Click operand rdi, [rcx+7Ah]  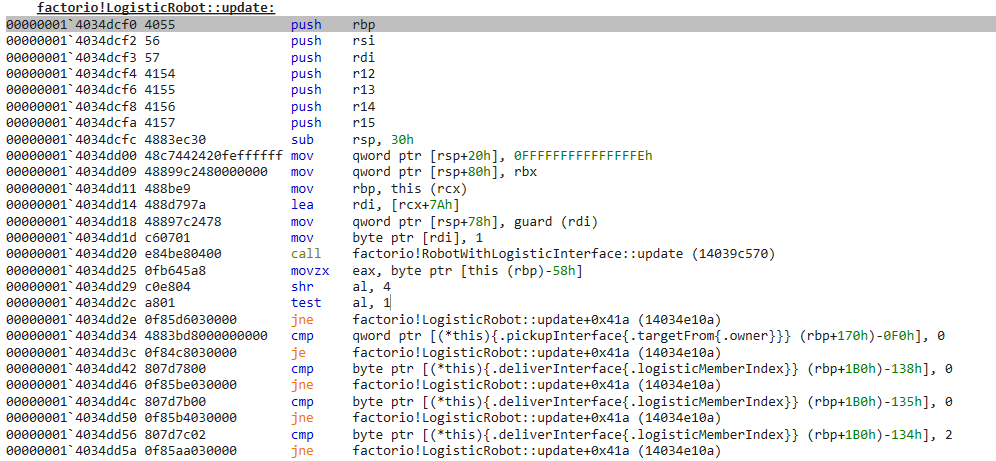(406, 204)
